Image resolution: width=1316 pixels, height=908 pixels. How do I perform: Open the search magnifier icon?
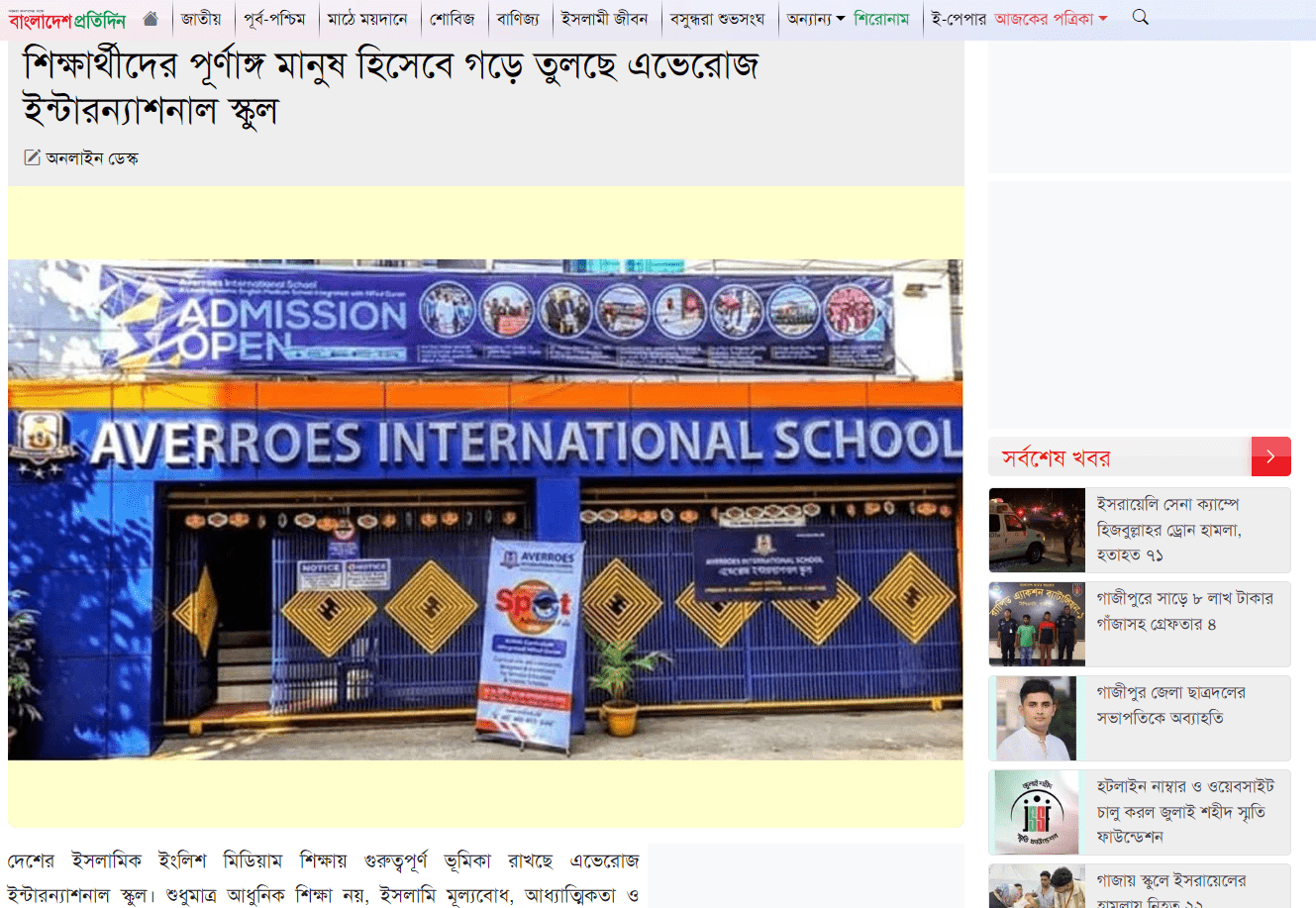(1140, 18)
